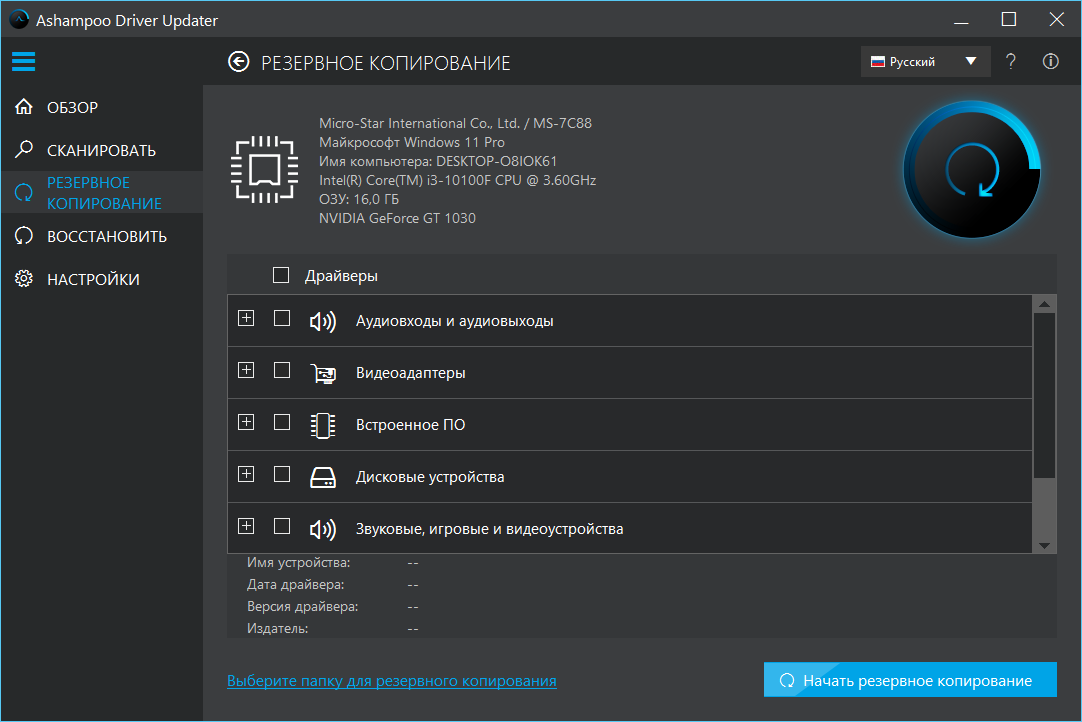Click the restore icon beside Восстановить
1082x722 pixels.
[x=24, y=236]
